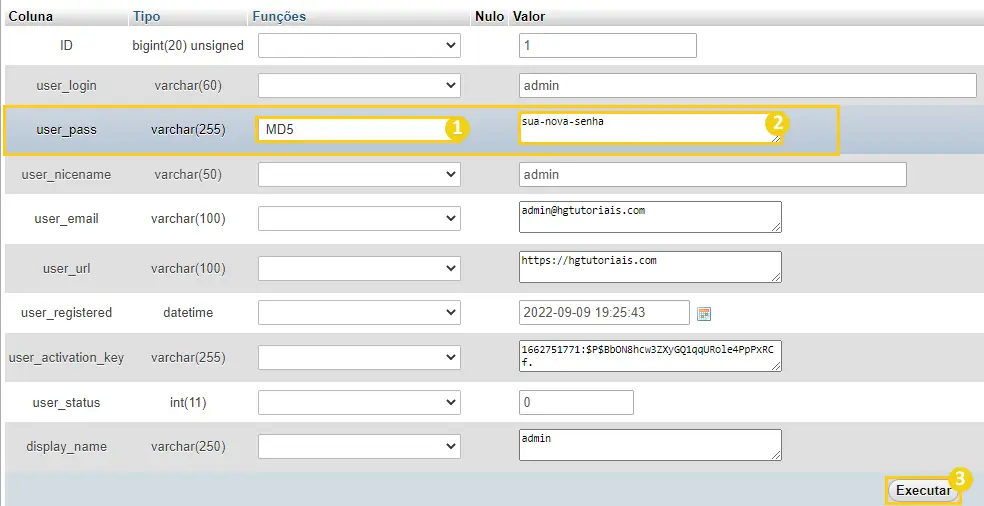
Task: Open the calendar icon beside user_registered value
Action: click(x=704, y=313)
